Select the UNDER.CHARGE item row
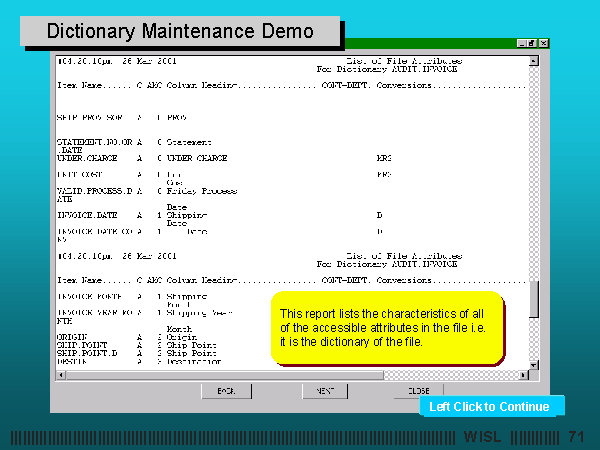 (90, 158)
